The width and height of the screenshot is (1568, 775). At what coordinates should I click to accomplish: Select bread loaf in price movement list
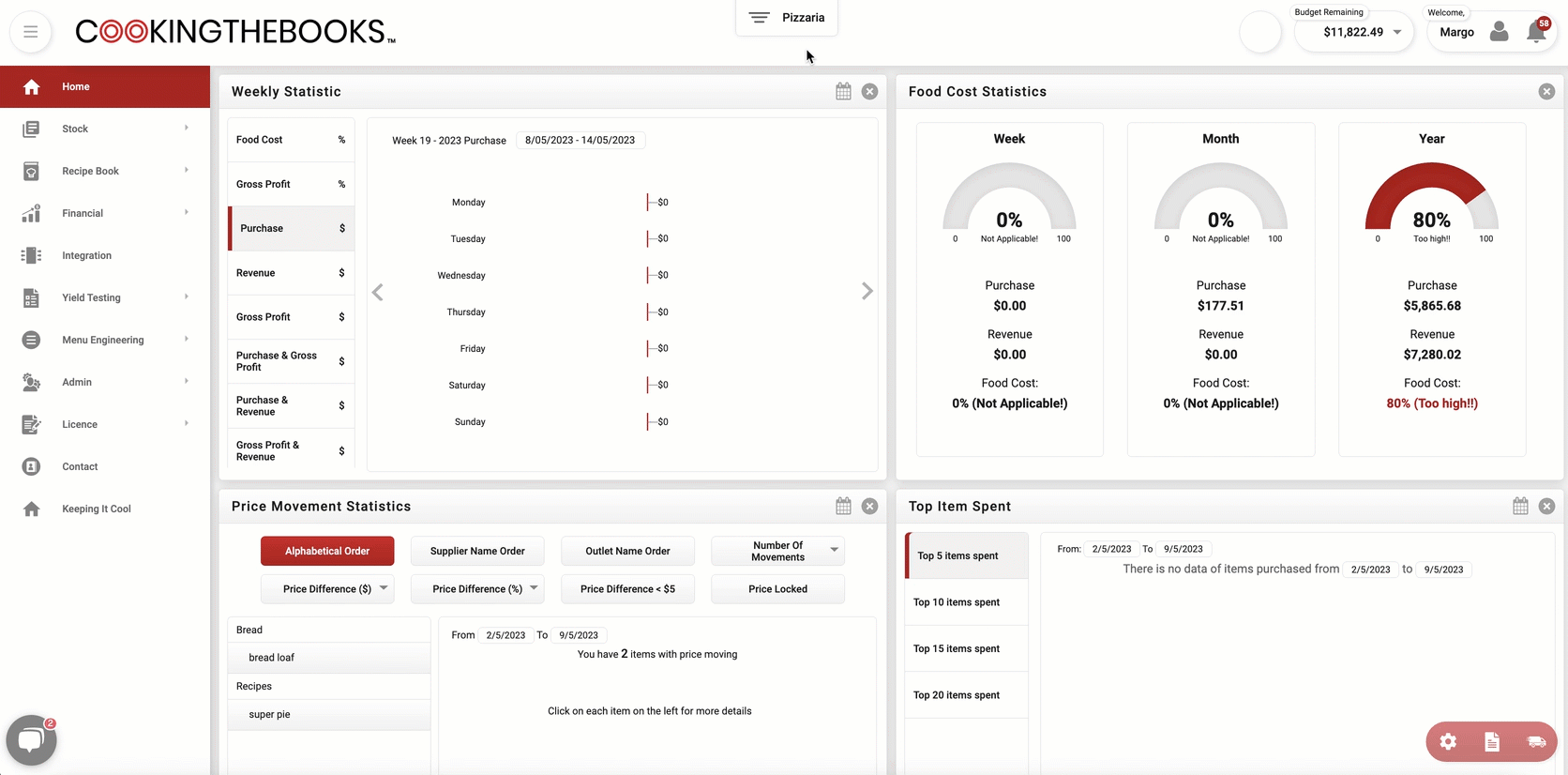[329, 658]
